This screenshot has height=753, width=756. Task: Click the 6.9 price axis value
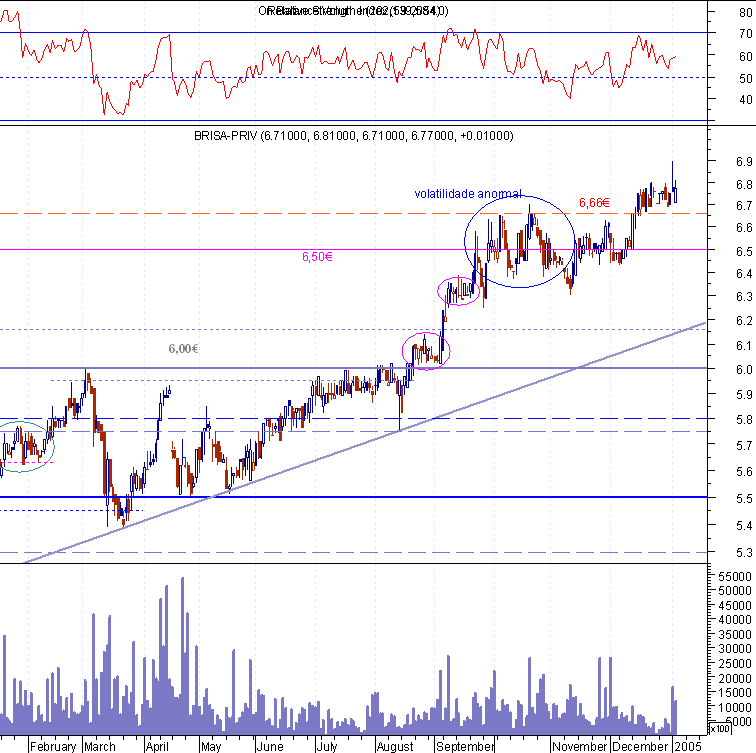[744, 161]
